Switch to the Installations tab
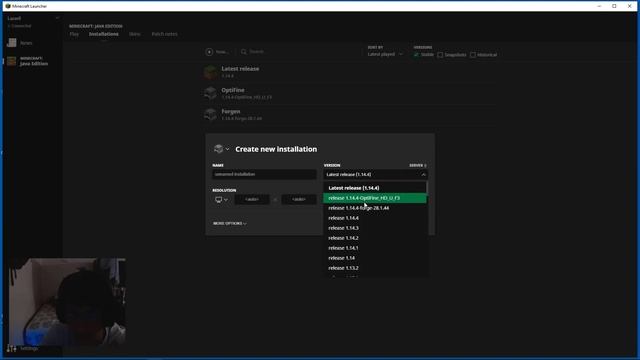The width and height of the screenshot is (640, 360). coord(104,34)
